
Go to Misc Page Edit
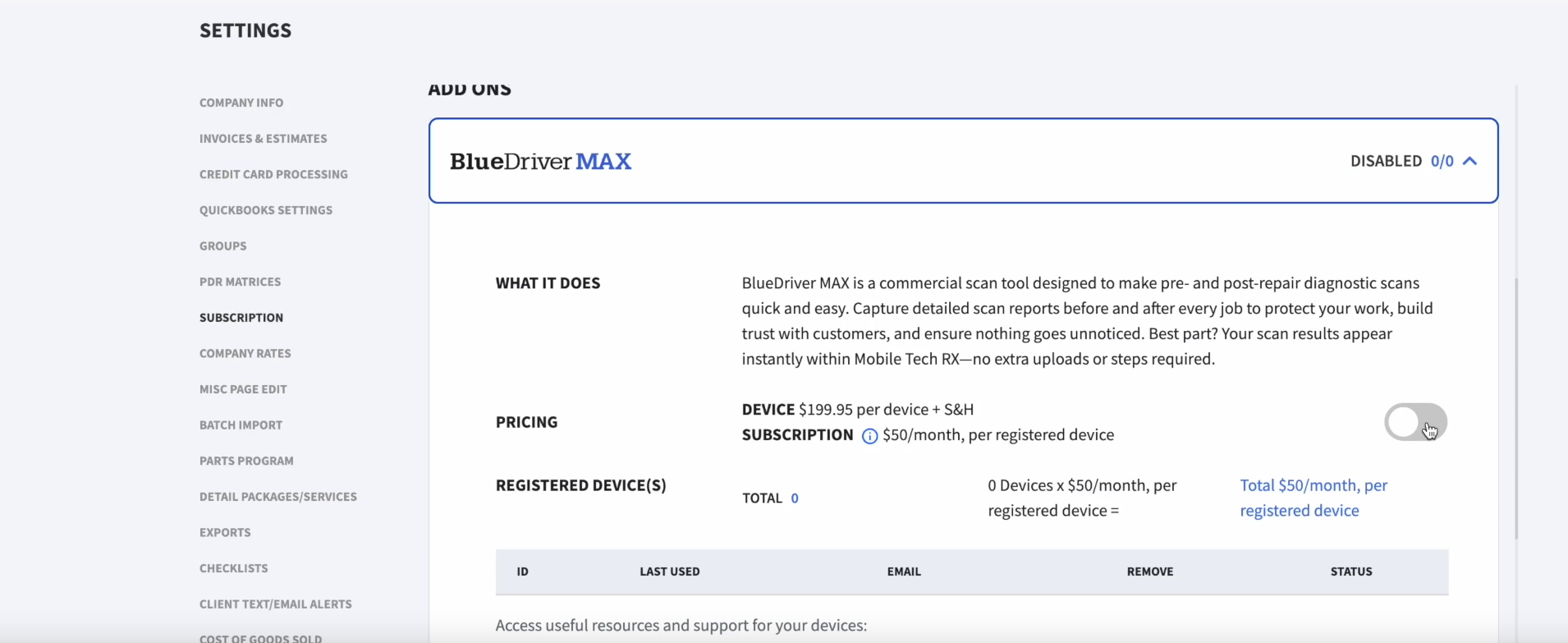[x=243, y=389]
